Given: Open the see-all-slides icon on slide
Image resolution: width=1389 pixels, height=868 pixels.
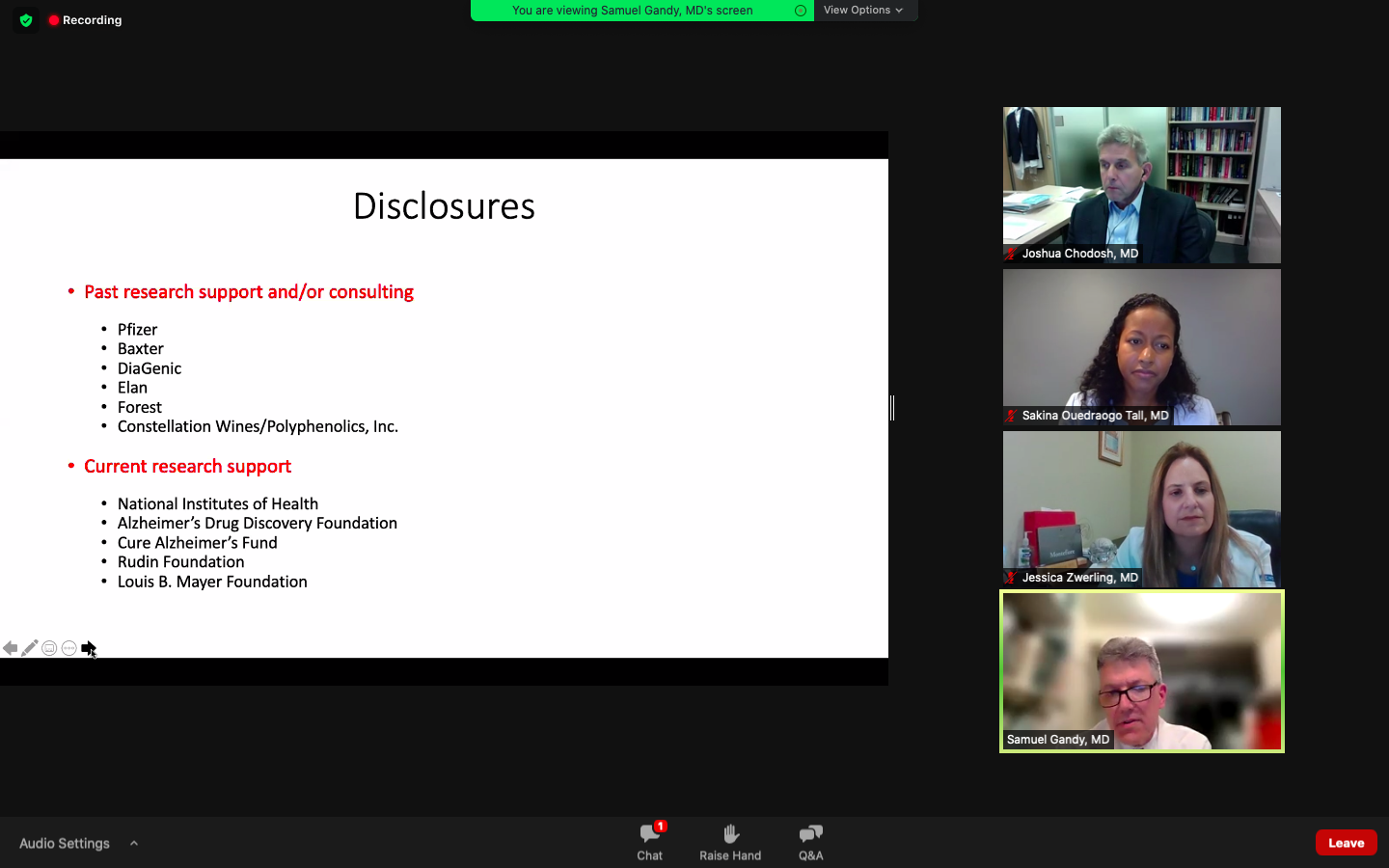Looking at the screenshot, I should (x=49, y=648).
